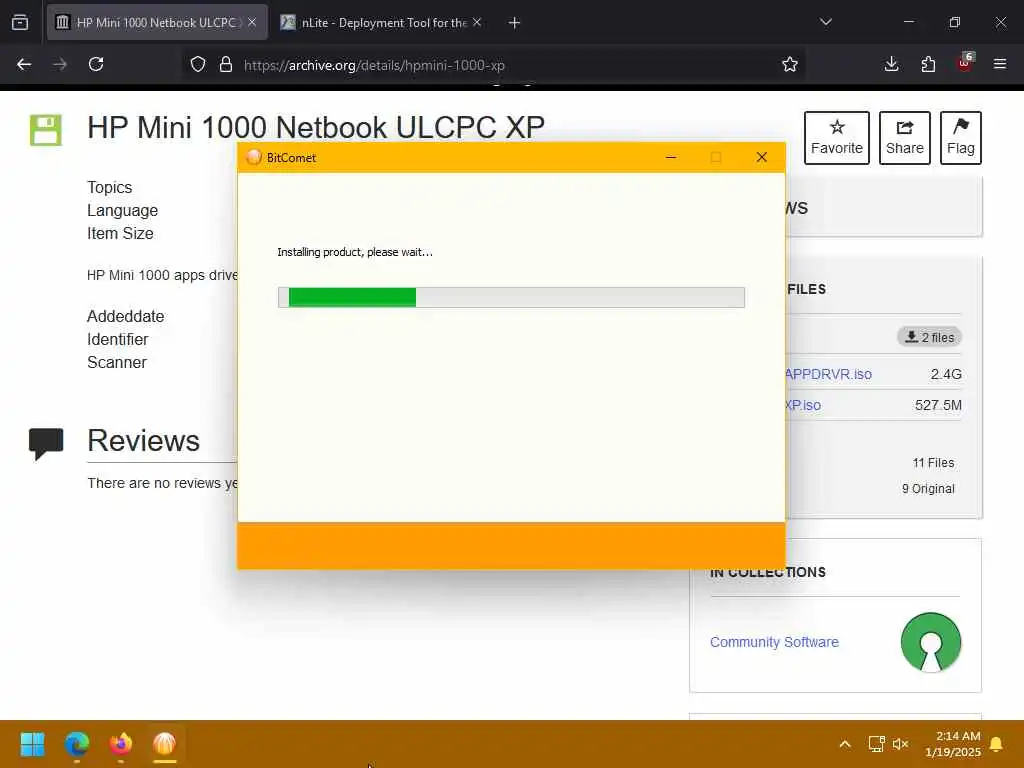This screenshot has width=1024, height=768.
Task: Open the notification bell icon
Action: pyautogui.click(x=997, y=744)
